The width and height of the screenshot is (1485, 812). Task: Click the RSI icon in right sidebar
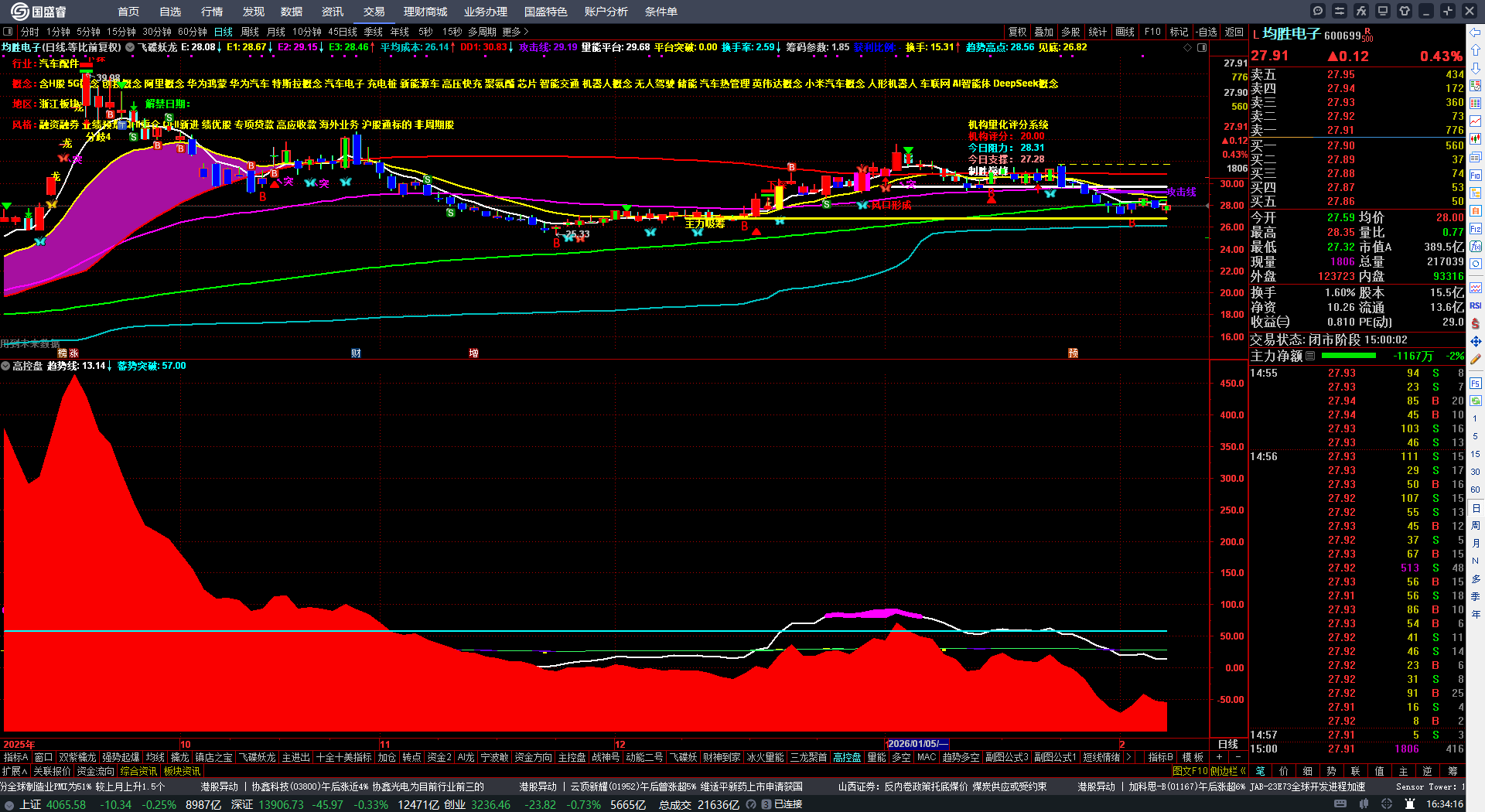(1476, 305)
